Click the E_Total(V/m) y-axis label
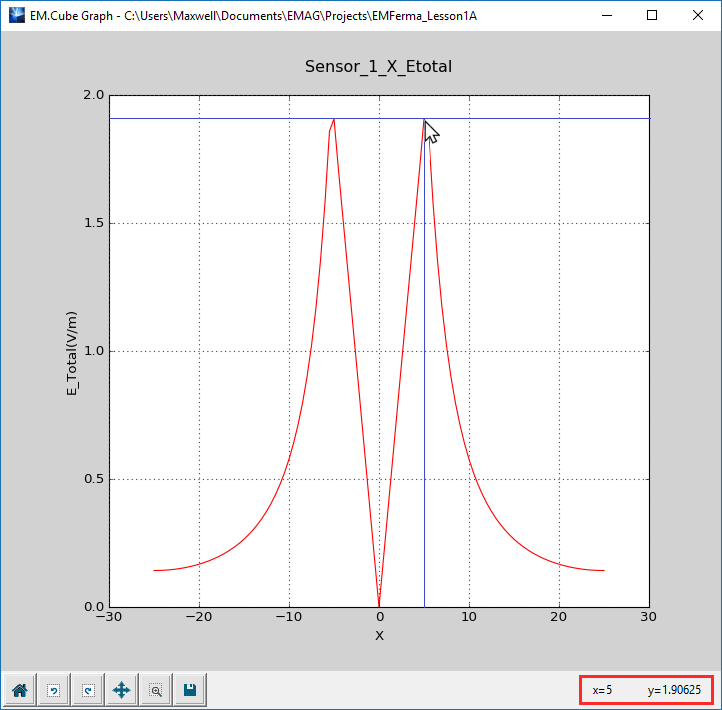Image resolution: width=722 pixels, height=710 pixels. (x=72, y=351)
